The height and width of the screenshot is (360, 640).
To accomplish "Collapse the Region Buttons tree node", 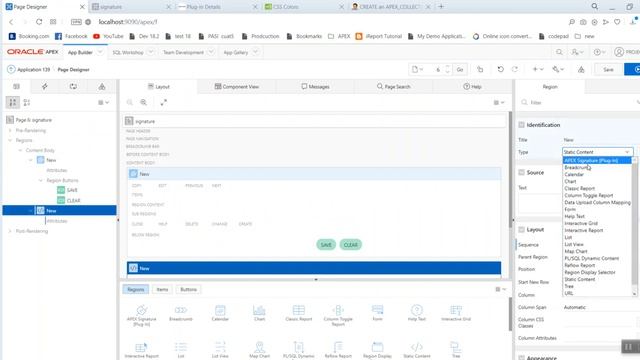I will click(x=40, y=180).
